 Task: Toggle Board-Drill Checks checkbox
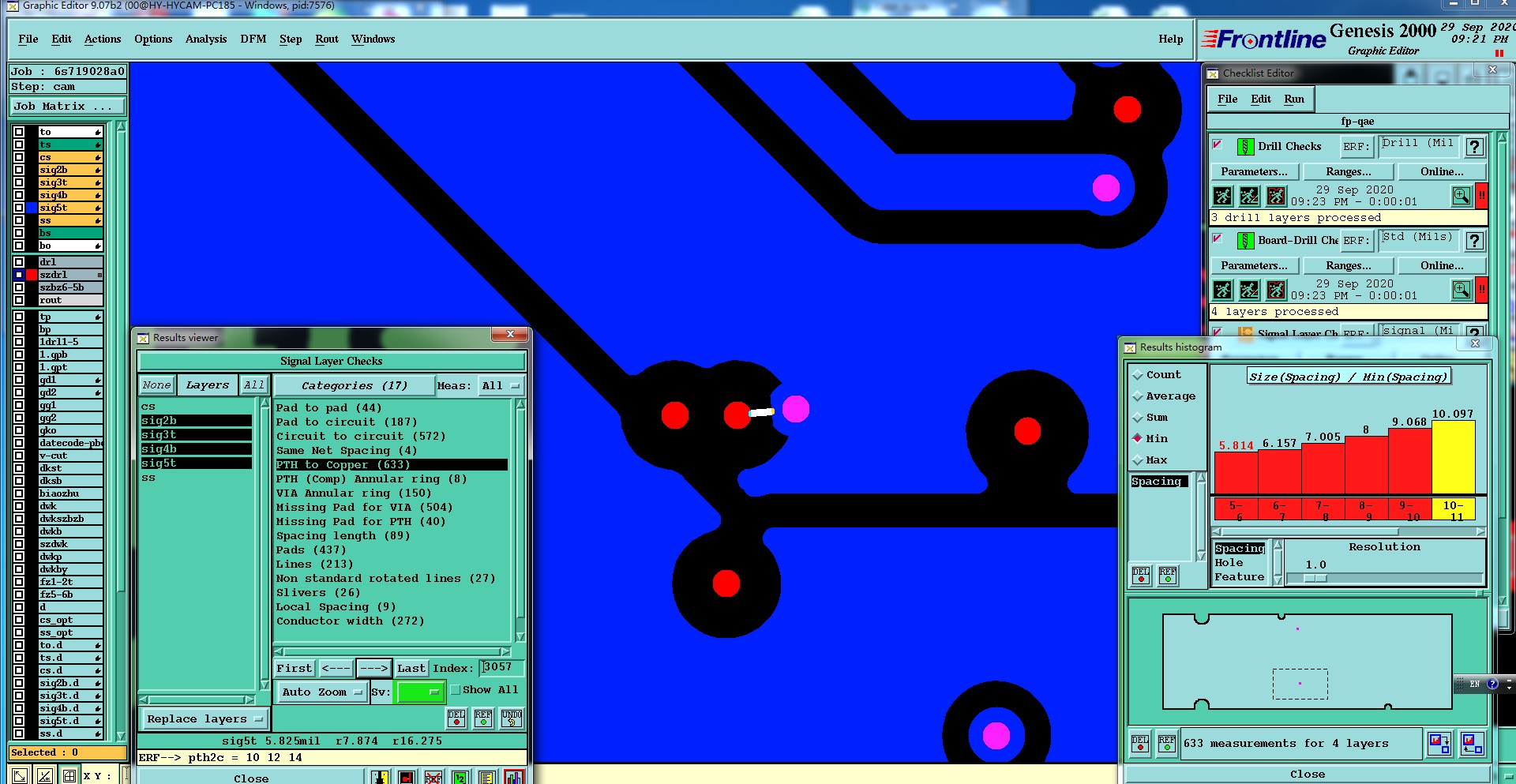coord(1218,239)
